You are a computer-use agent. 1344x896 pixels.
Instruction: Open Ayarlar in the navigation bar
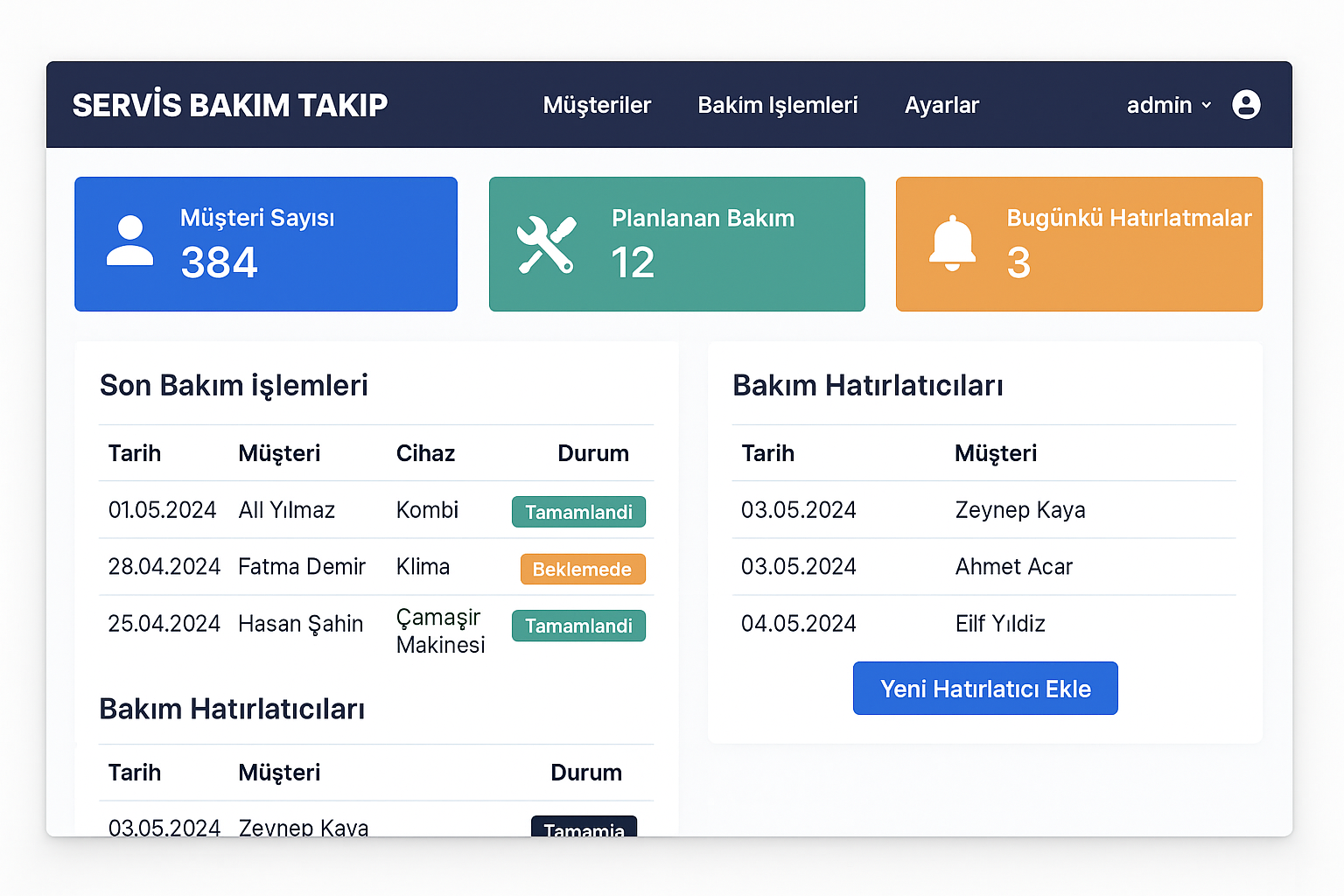(941, 105)
